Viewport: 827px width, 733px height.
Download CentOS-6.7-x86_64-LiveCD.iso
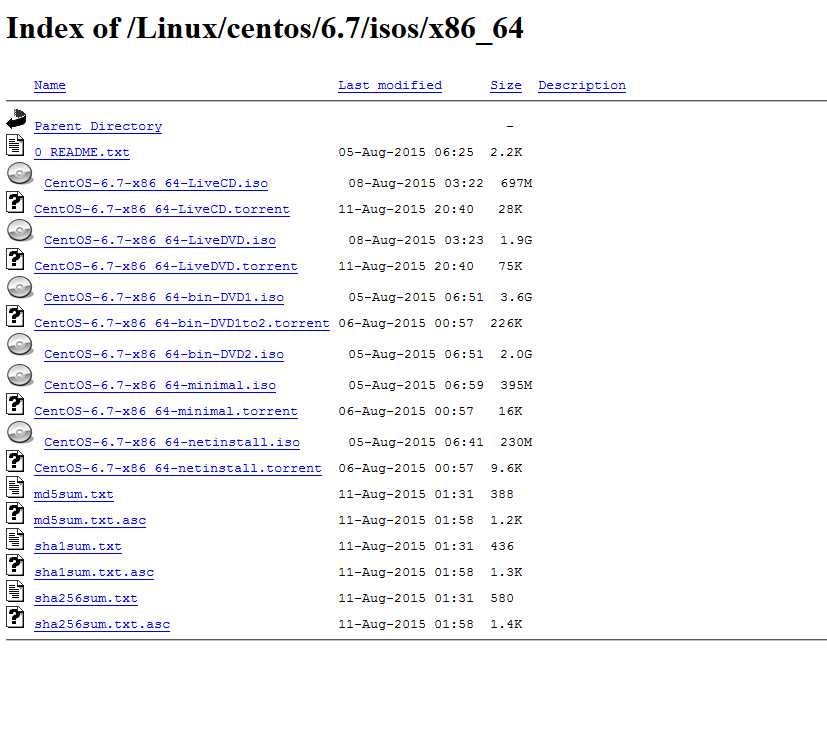coord(156,184)
